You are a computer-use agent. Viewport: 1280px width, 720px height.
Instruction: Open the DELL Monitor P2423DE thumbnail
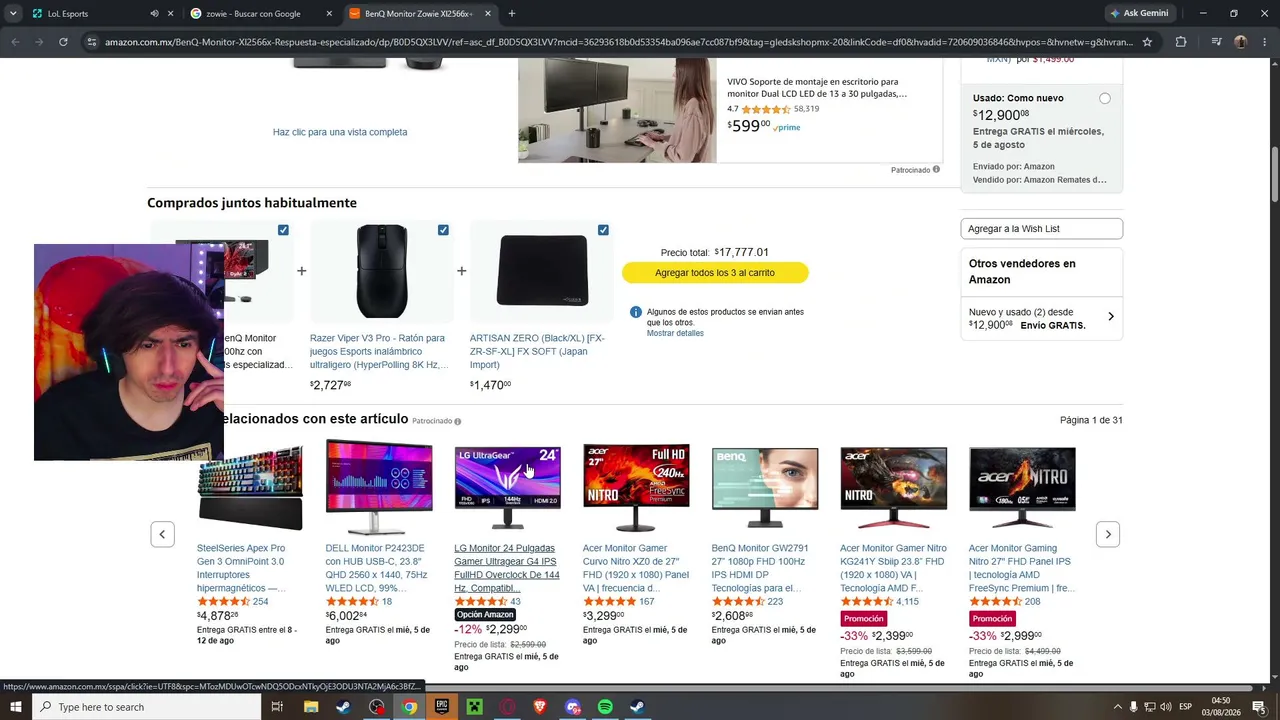click(x=379, y=488)
